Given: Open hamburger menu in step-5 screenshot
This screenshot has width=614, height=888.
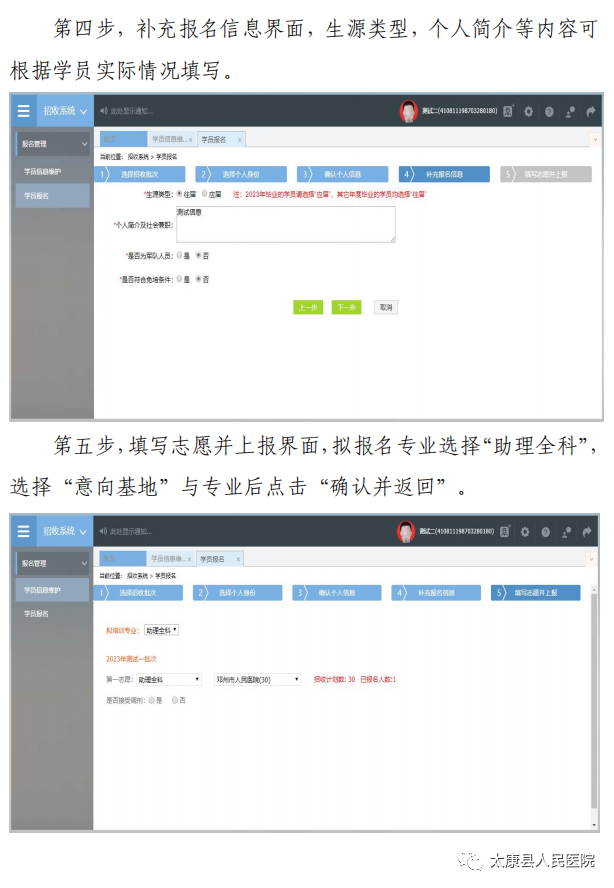Looking at the screenshot, I should tap(23, 531).
